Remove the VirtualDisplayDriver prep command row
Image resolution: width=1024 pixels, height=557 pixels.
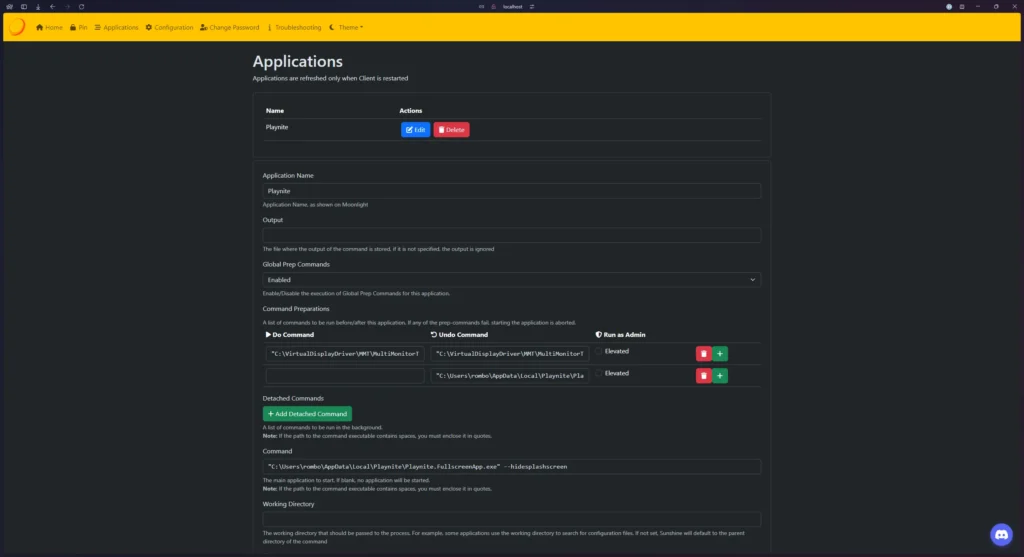703,353
